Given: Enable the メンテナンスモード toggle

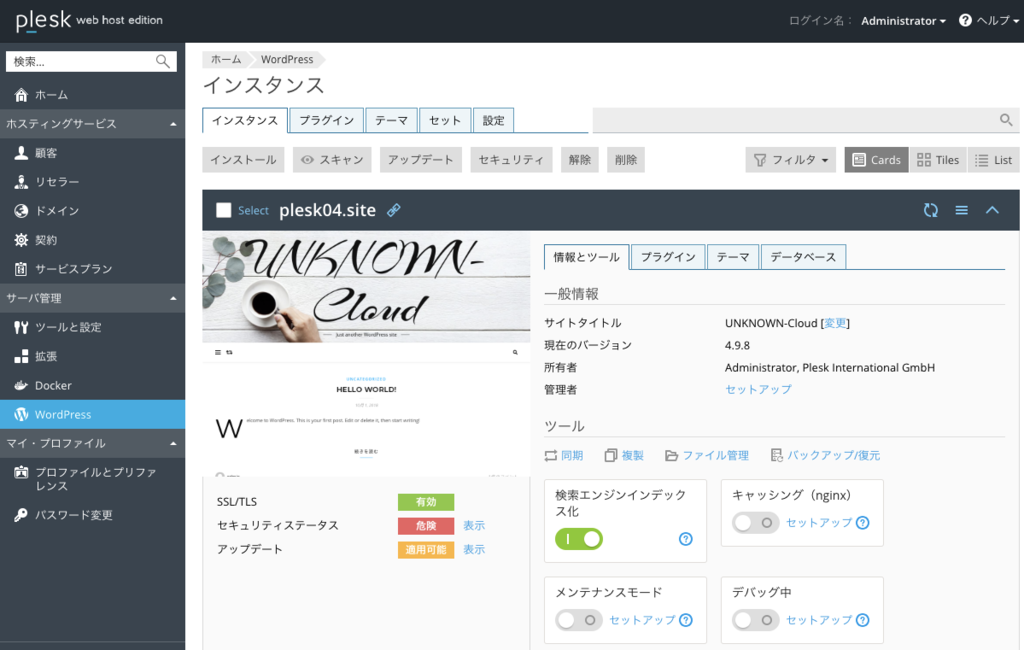Looking at the screenshot, I should tap(578, 620).
